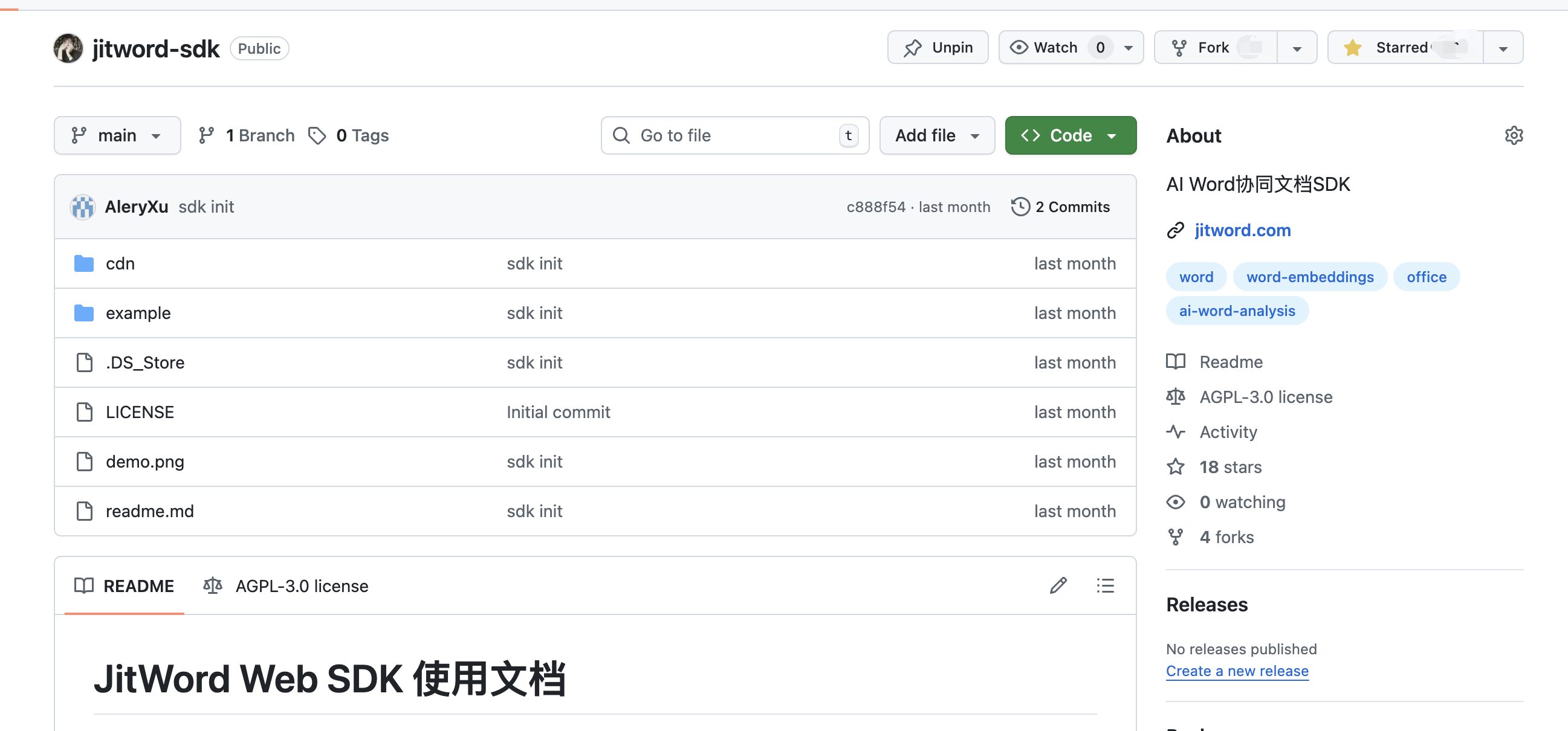1568x731 pixels.
Task: Click the example folder icon
Action: [84, 312]
